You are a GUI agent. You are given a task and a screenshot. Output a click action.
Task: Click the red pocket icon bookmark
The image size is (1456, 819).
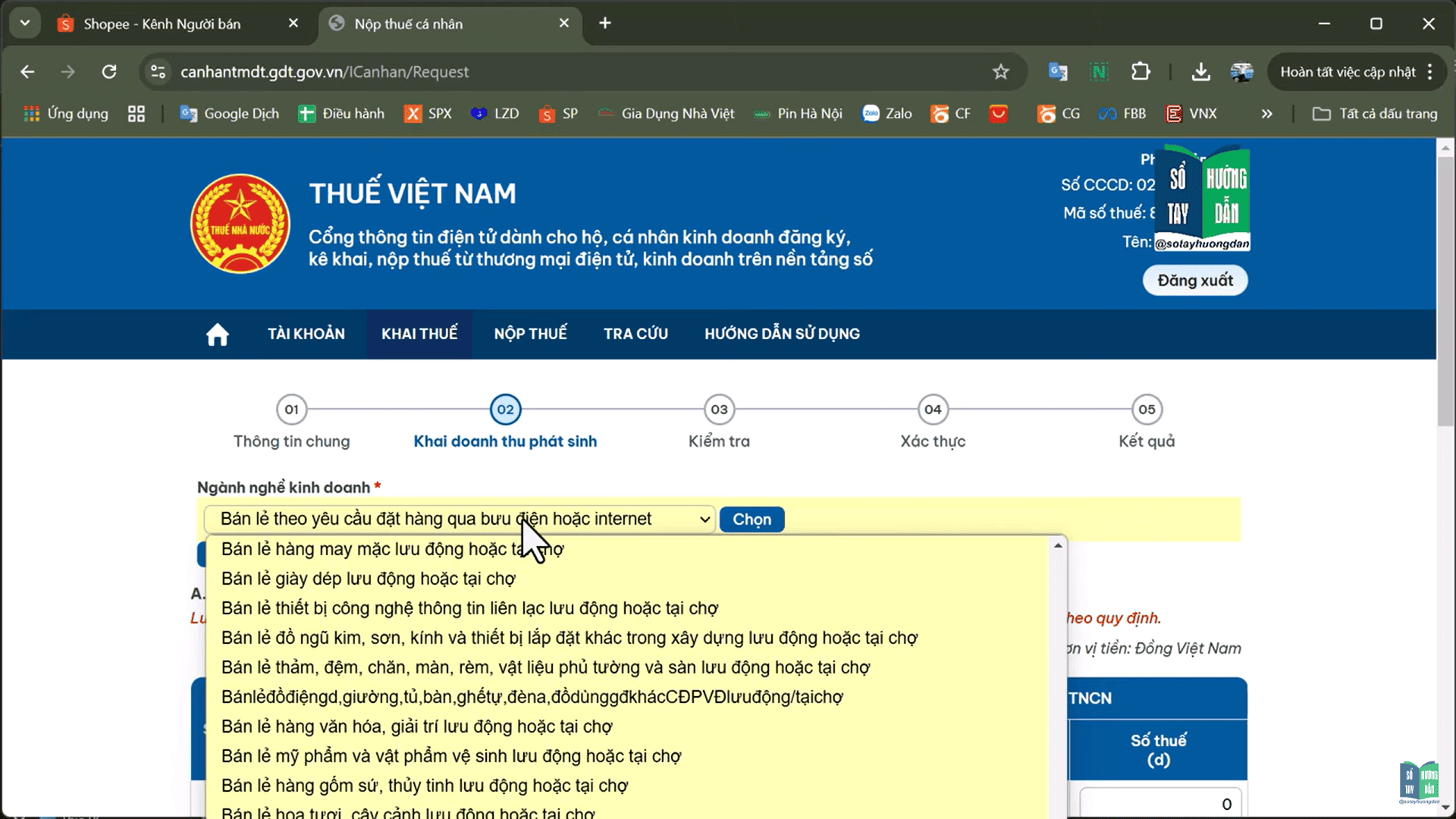pyautogui.click(x=999, y=114)
